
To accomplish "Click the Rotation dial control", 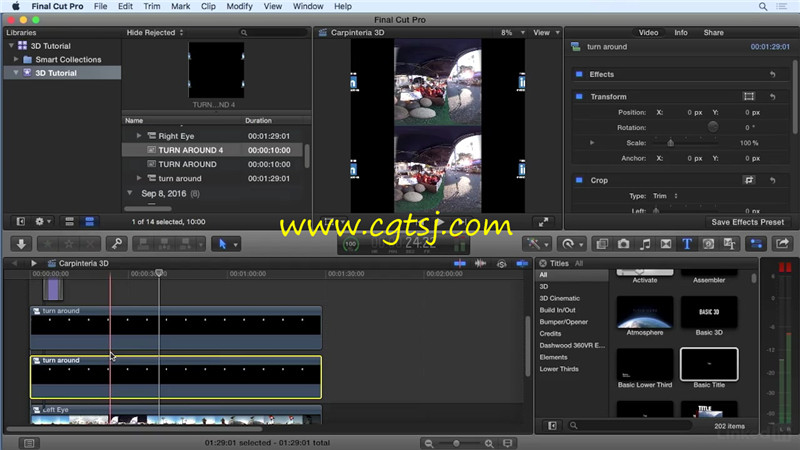I will click(x=713, y=127).
